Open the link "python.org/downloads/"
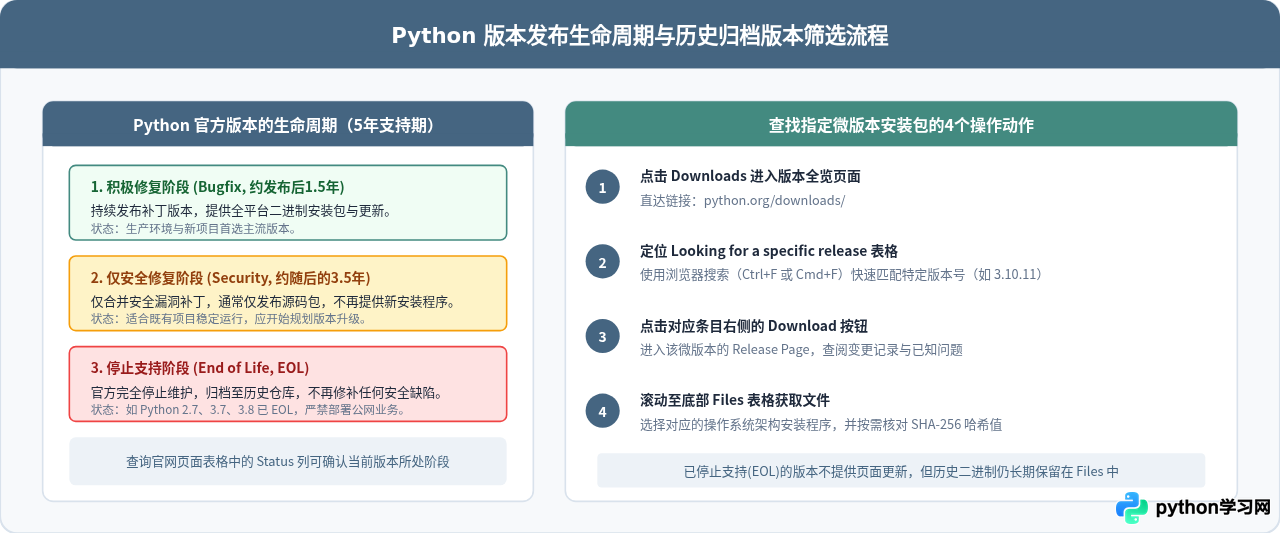This screenshot has height=534, width=1280. coord(775,200)
